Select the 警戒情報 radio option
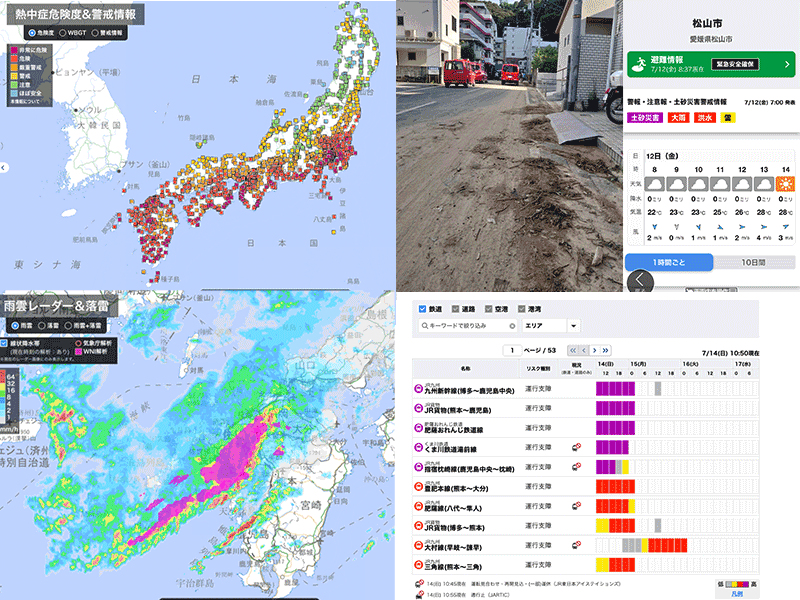The height and width of the screenshot is (600, 800). (x=95, y=32)
